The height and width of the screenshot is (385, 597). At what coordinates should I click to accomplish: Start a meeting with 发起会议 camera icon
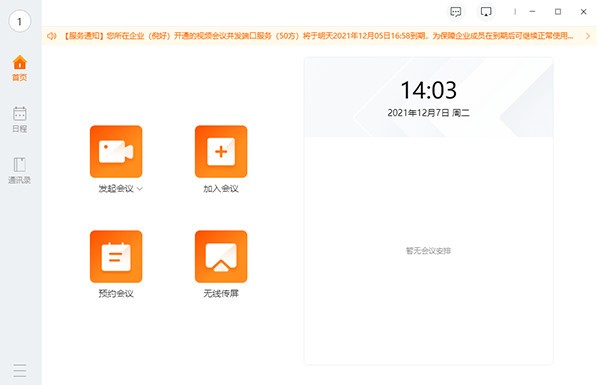click(116, 152)
